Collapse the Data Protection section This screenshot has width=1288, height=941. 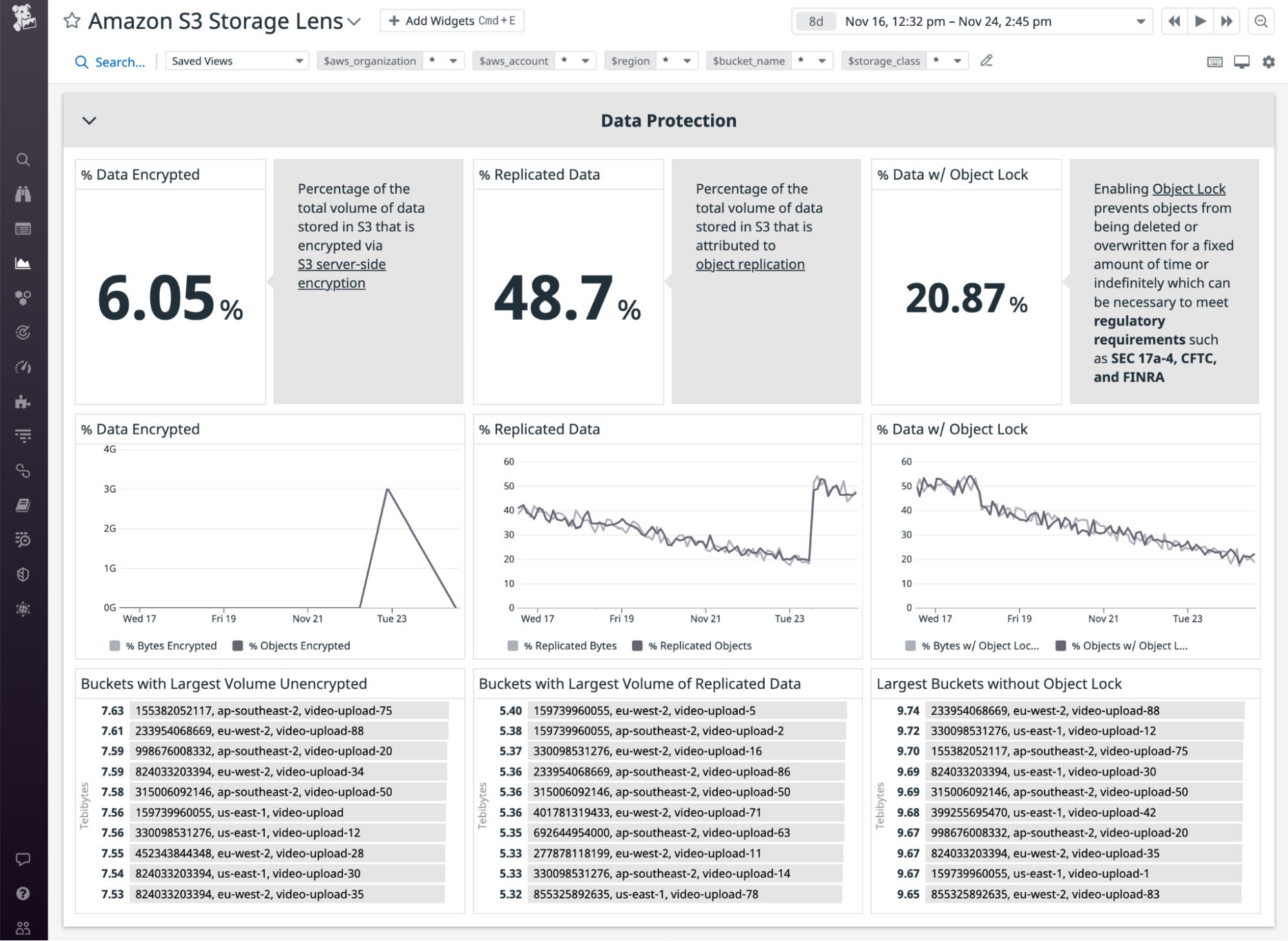90,121
